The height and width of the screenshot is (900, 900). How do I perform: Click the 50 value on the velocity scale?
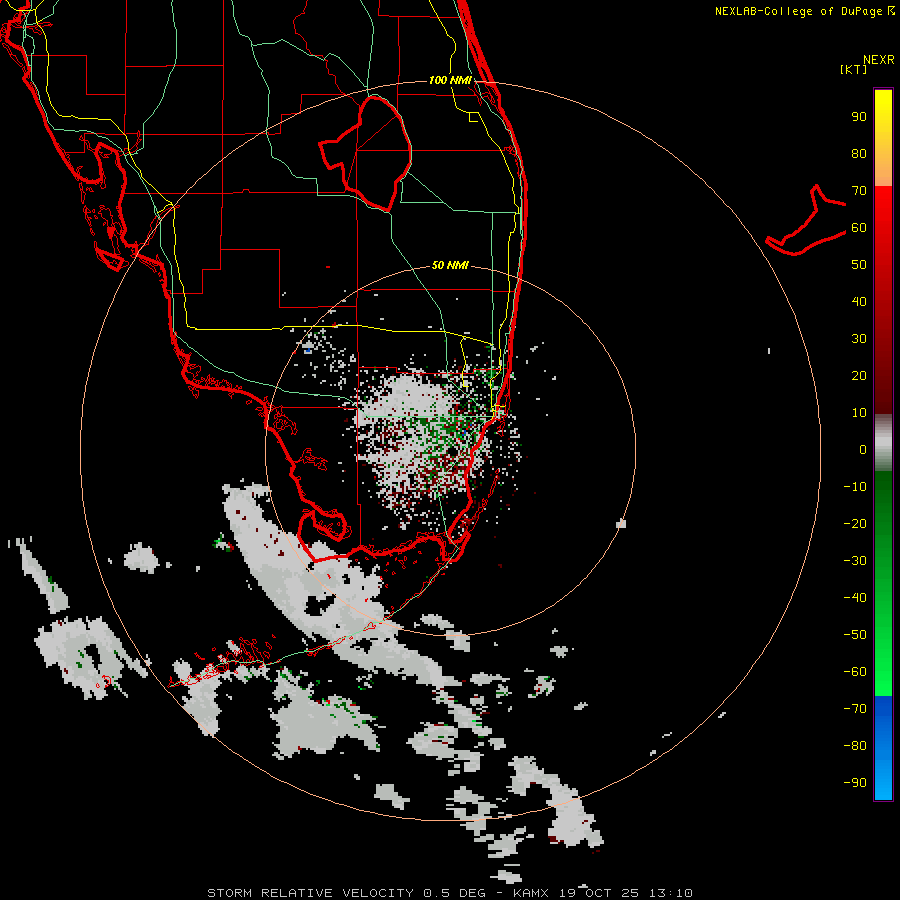click(x=859, y=265)
